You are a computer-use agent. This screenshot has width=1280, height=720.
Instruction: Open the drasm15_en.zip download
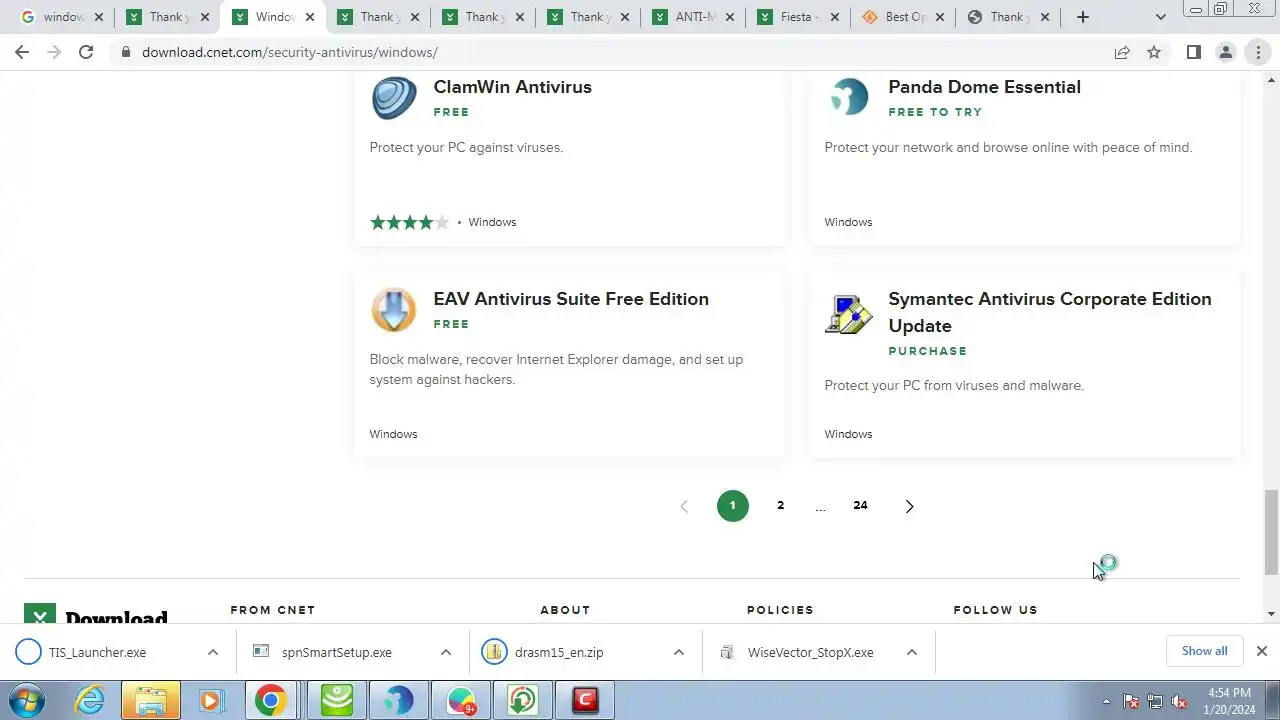(558, 652)
